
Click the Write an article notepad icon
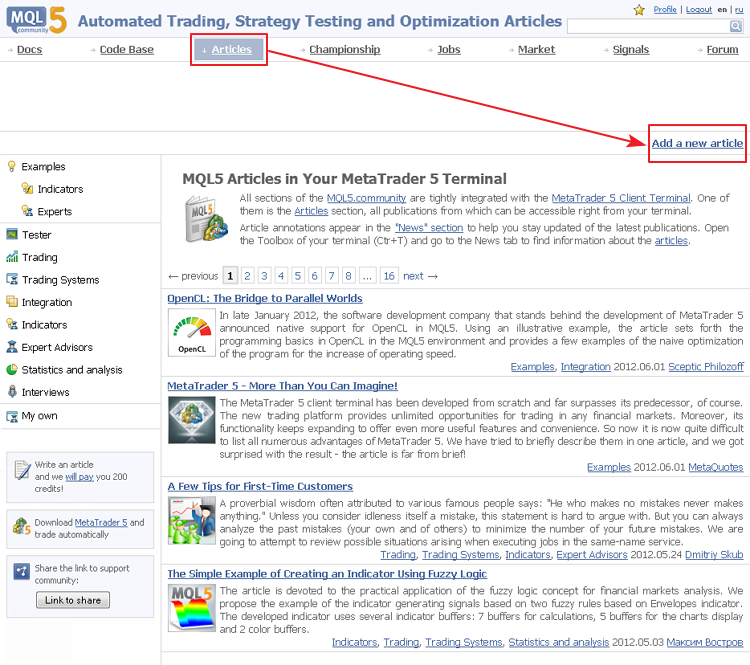[x=22, y=470]
